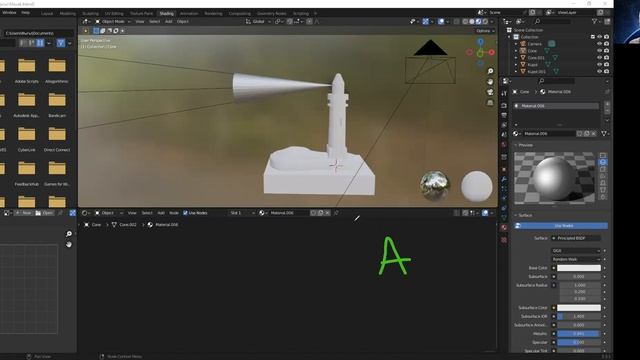Click the shader editor pan hand icon
The width and height of the screenshot is (640, 360).
(69, 244)
